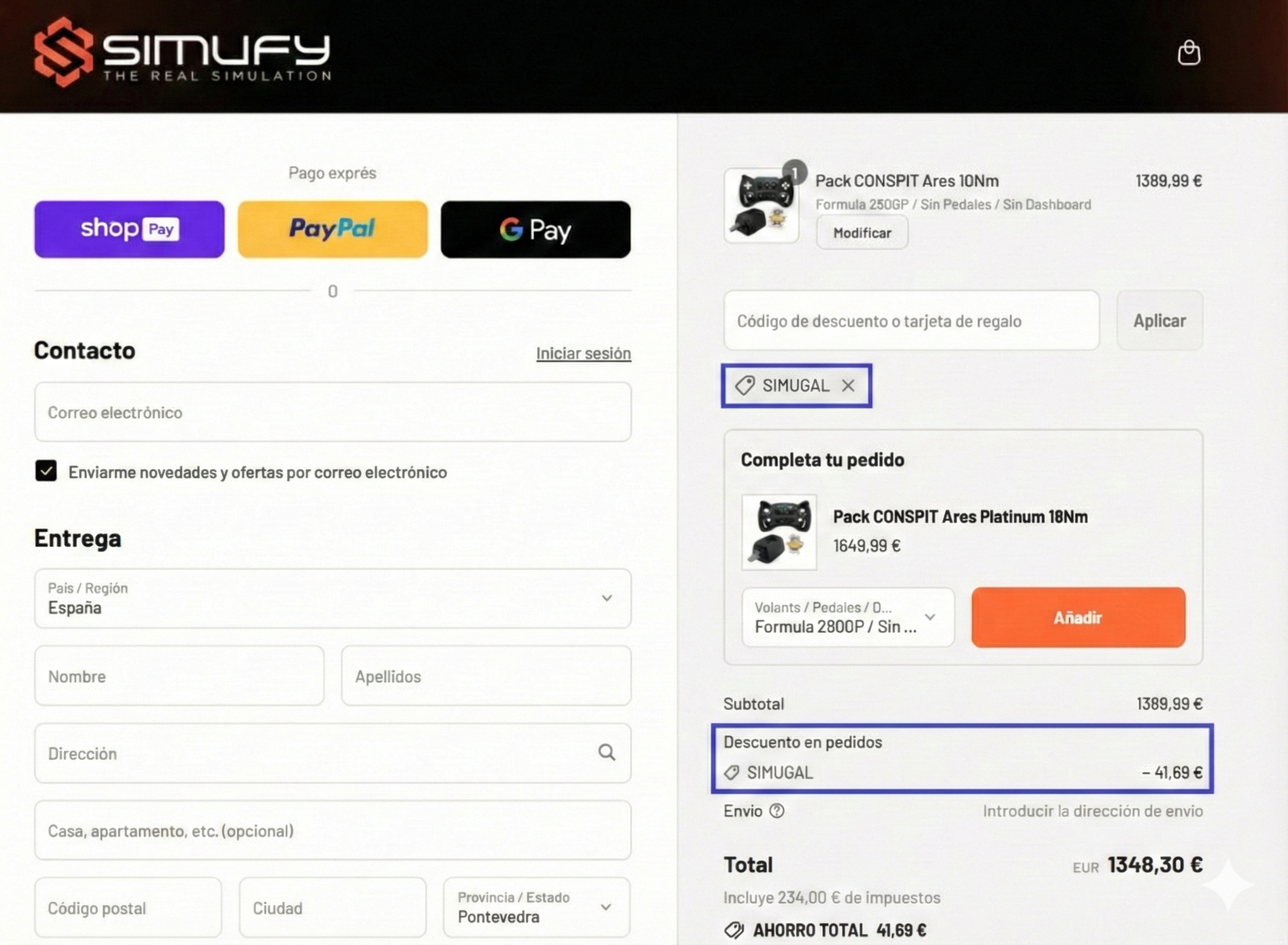Remove the SIMUGAL discount code tag
Image resolution: width=1288 pixels, height=945 pixels.
848,386
